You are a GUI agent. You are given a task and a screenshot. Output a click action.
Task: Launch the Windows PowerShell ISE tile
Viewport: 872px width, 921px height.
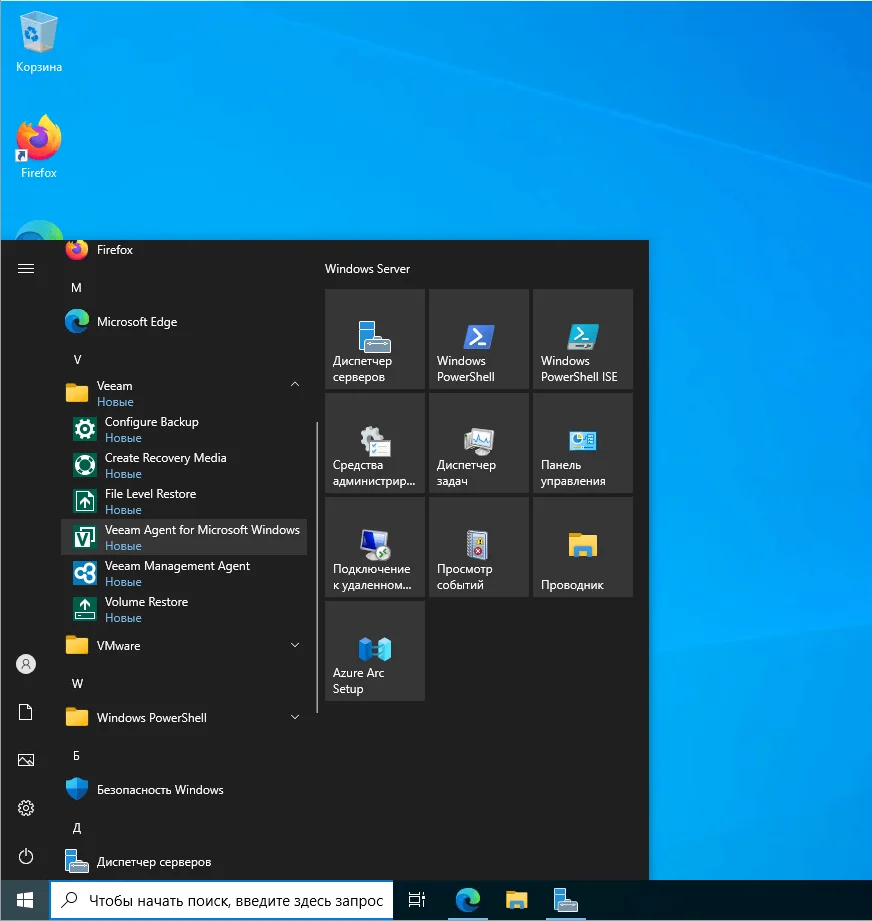[x=583, y=339]
